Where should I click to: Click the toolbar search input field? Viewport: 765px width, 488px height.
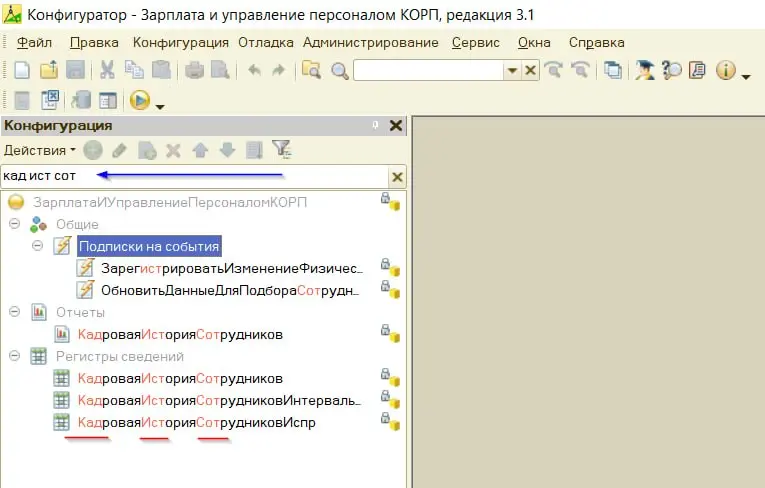pos(429,71)
